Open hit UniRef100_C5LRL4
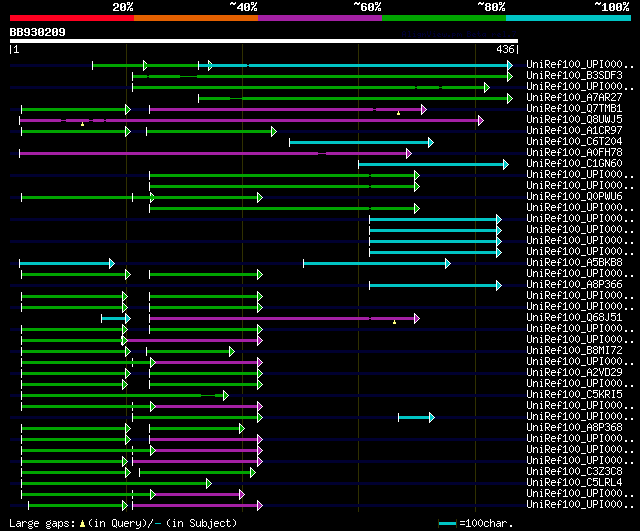Screen dimensions: 640x531 tap(574, 483)
